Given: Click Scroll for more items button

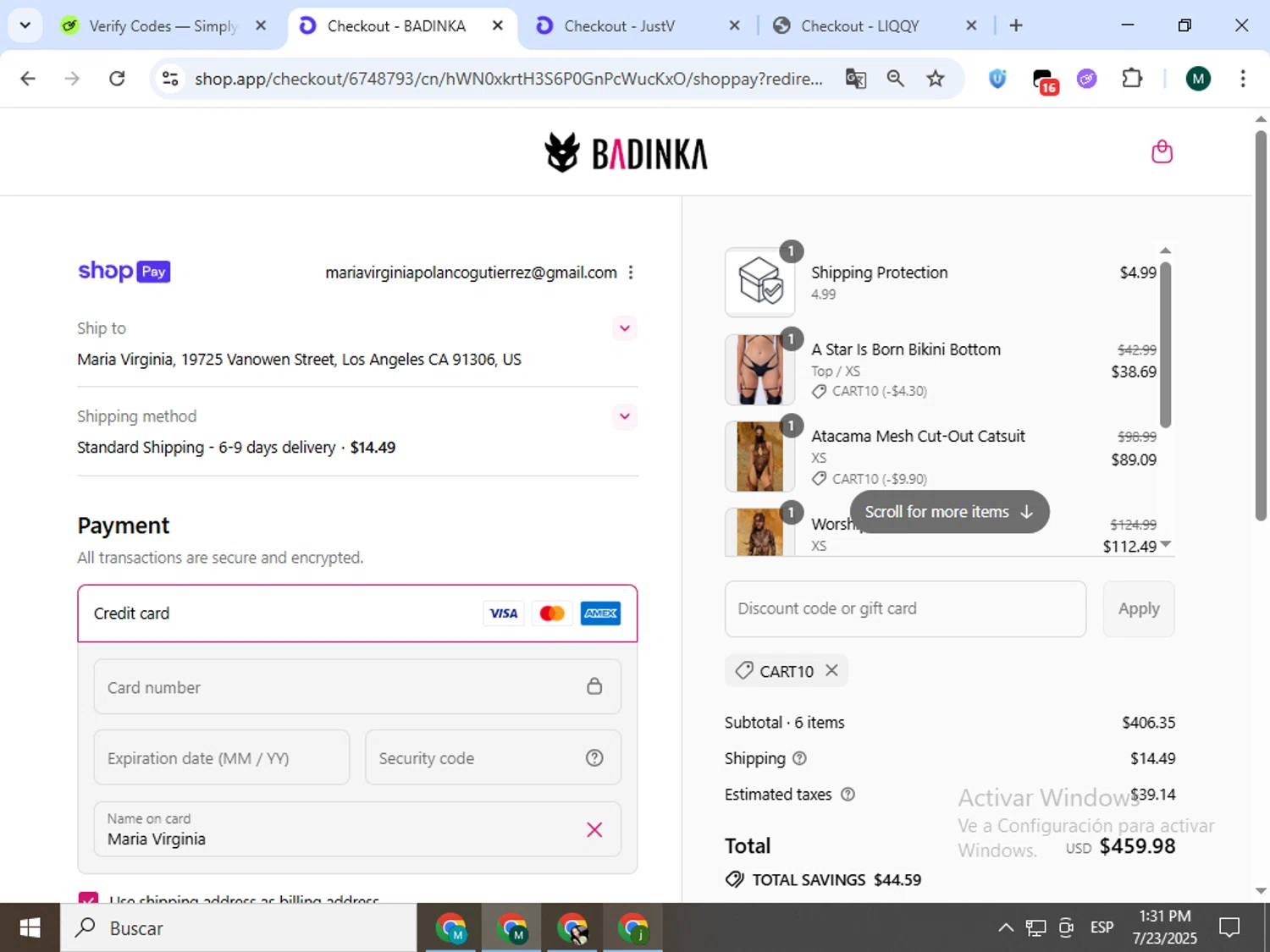Looking at the screenshot, I should tap(949, 512).
